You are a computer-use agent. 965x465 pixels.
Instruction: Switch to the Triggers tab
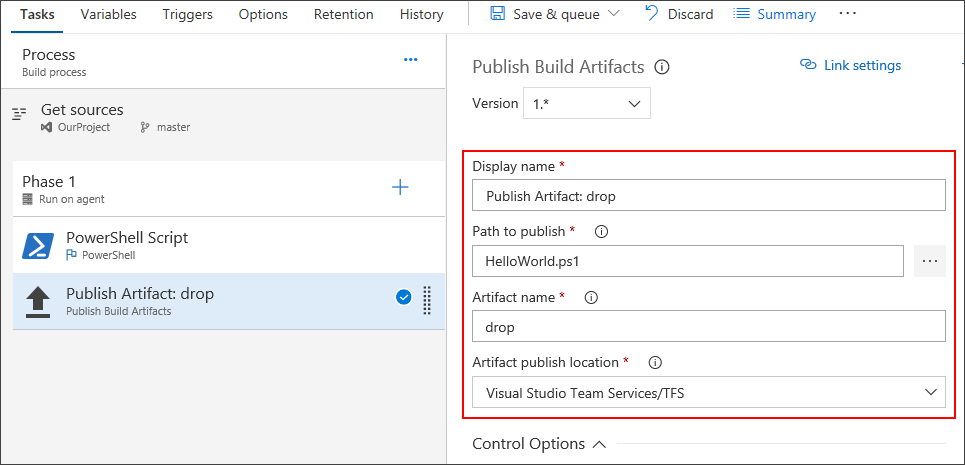[188, 14]
